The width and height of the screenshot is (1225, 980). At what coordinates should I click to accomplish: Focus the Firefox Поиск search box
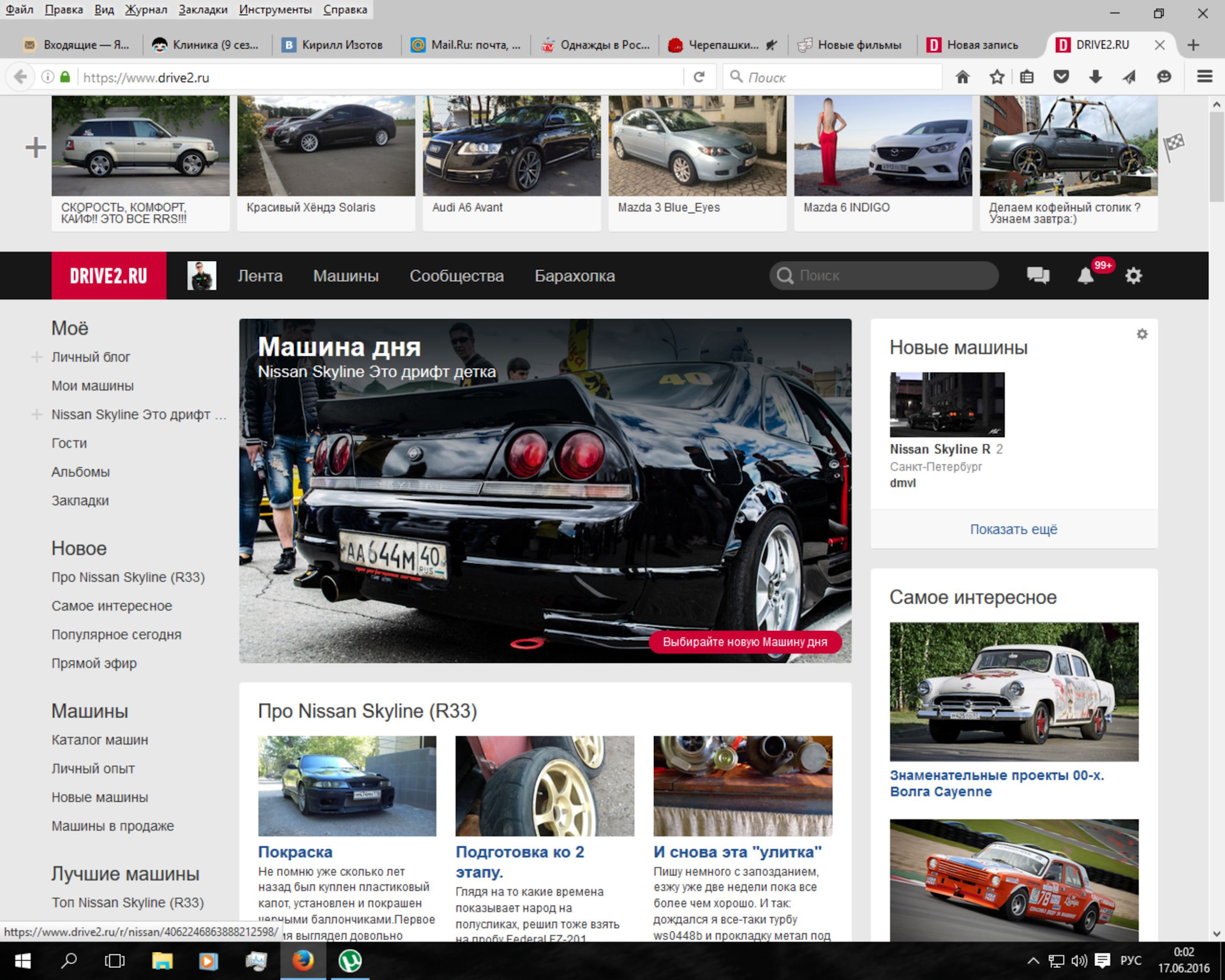[833, 77]
